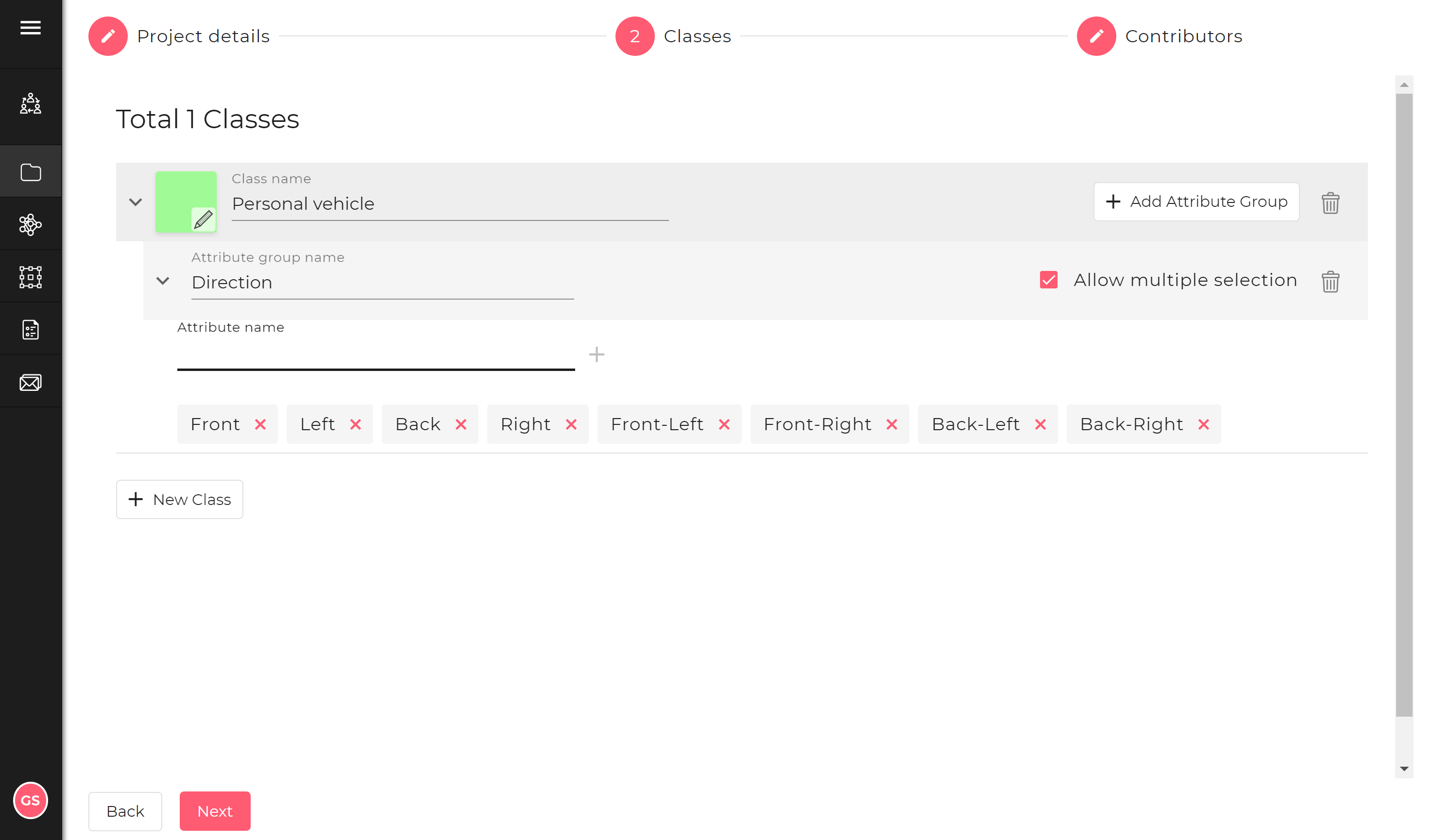Click the New Class button

point(179,499)
